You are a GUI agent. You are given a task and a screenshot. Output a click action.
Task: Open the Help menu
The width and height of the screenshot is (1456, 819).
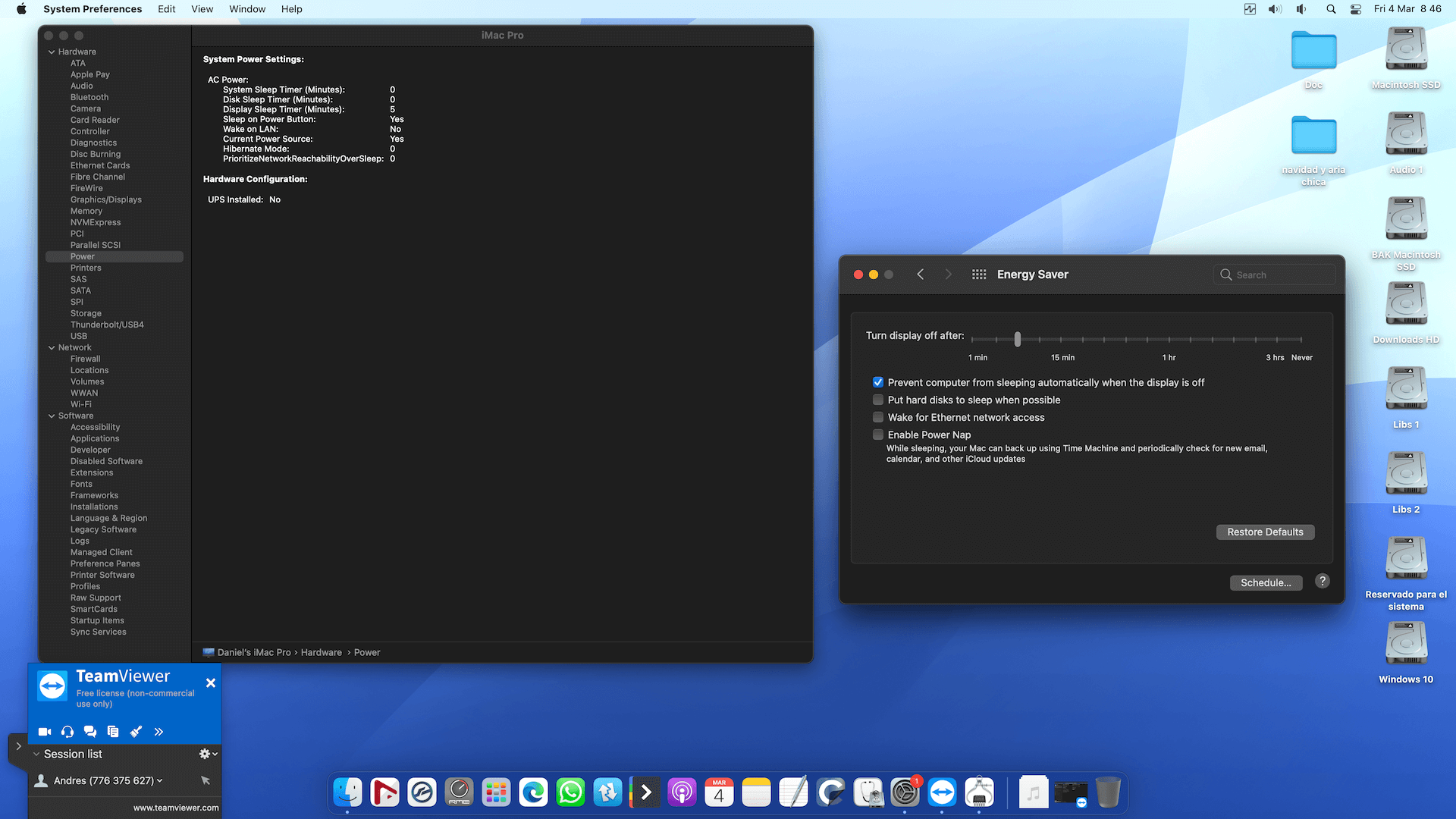click(x=291, y=9)
